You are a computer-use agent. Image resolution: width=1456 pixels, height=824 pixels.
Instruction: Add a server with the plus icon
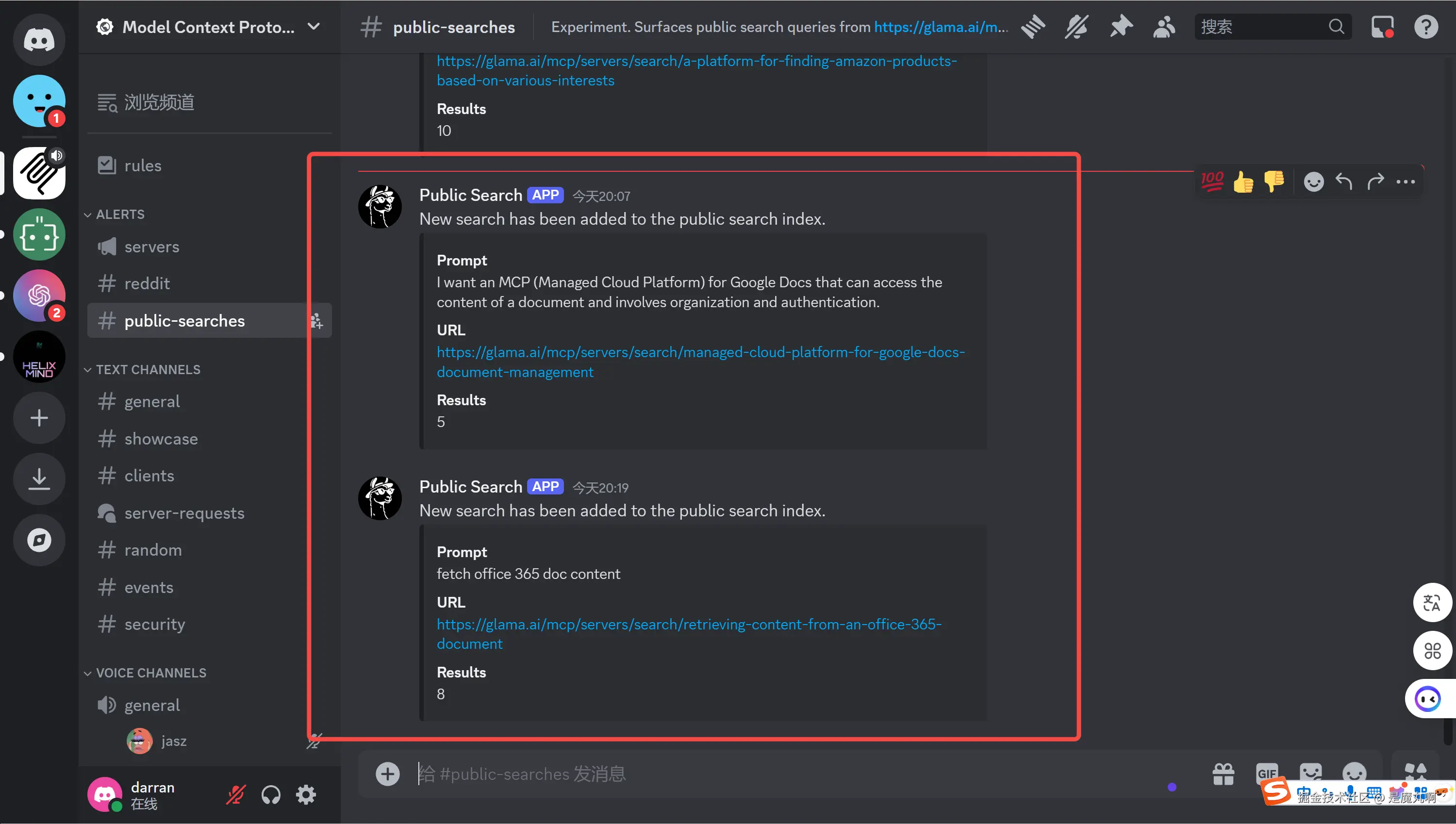(39, 418)
